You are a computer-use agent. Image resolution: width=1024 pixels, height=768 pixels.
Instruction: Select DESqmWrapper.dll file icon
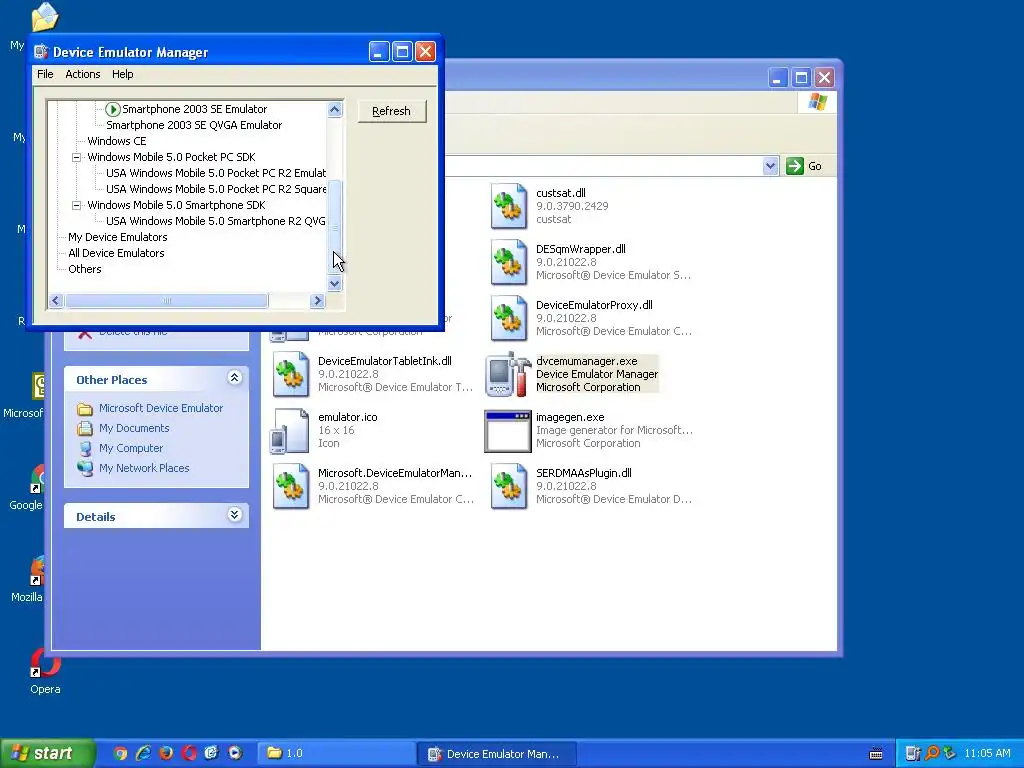509,263
